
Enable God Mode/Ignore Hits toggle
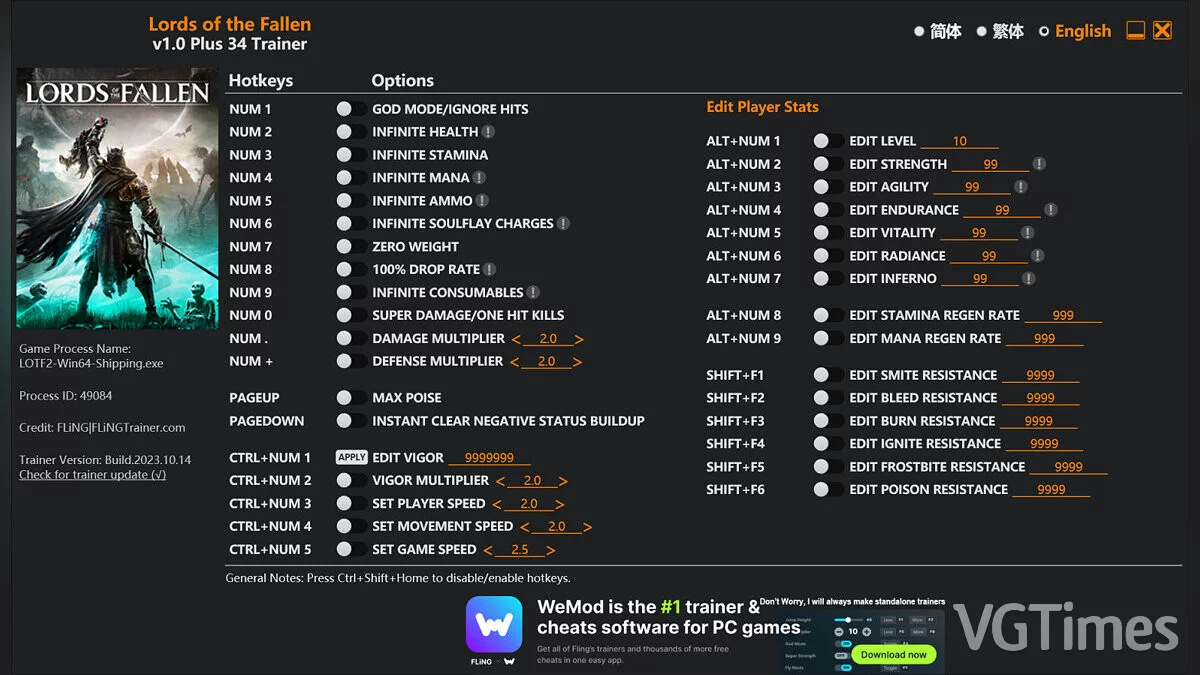pyautogui.click(x=351, y=109)
